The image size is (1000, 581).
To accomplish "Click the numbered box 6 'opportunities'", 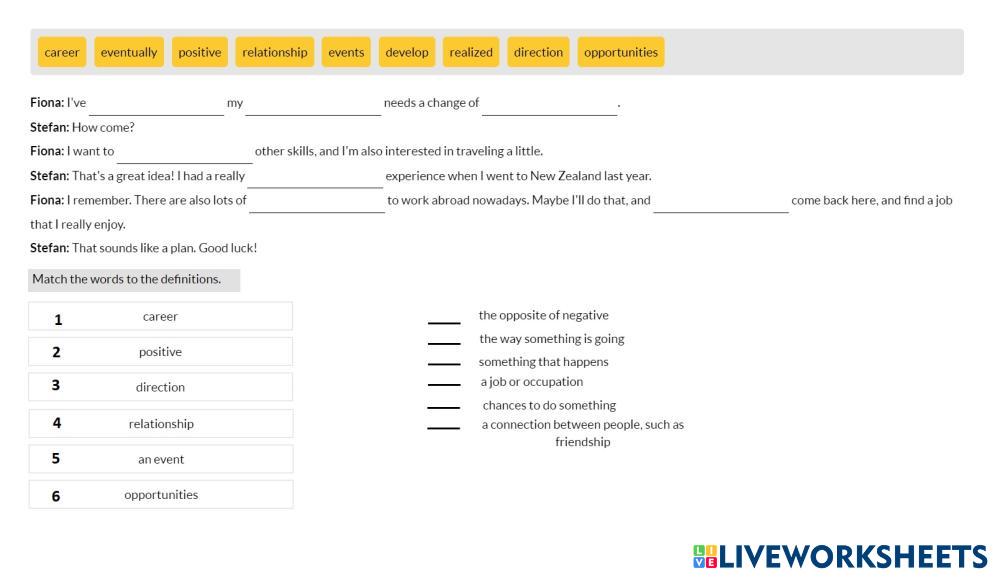I will [x=161, y=495].
